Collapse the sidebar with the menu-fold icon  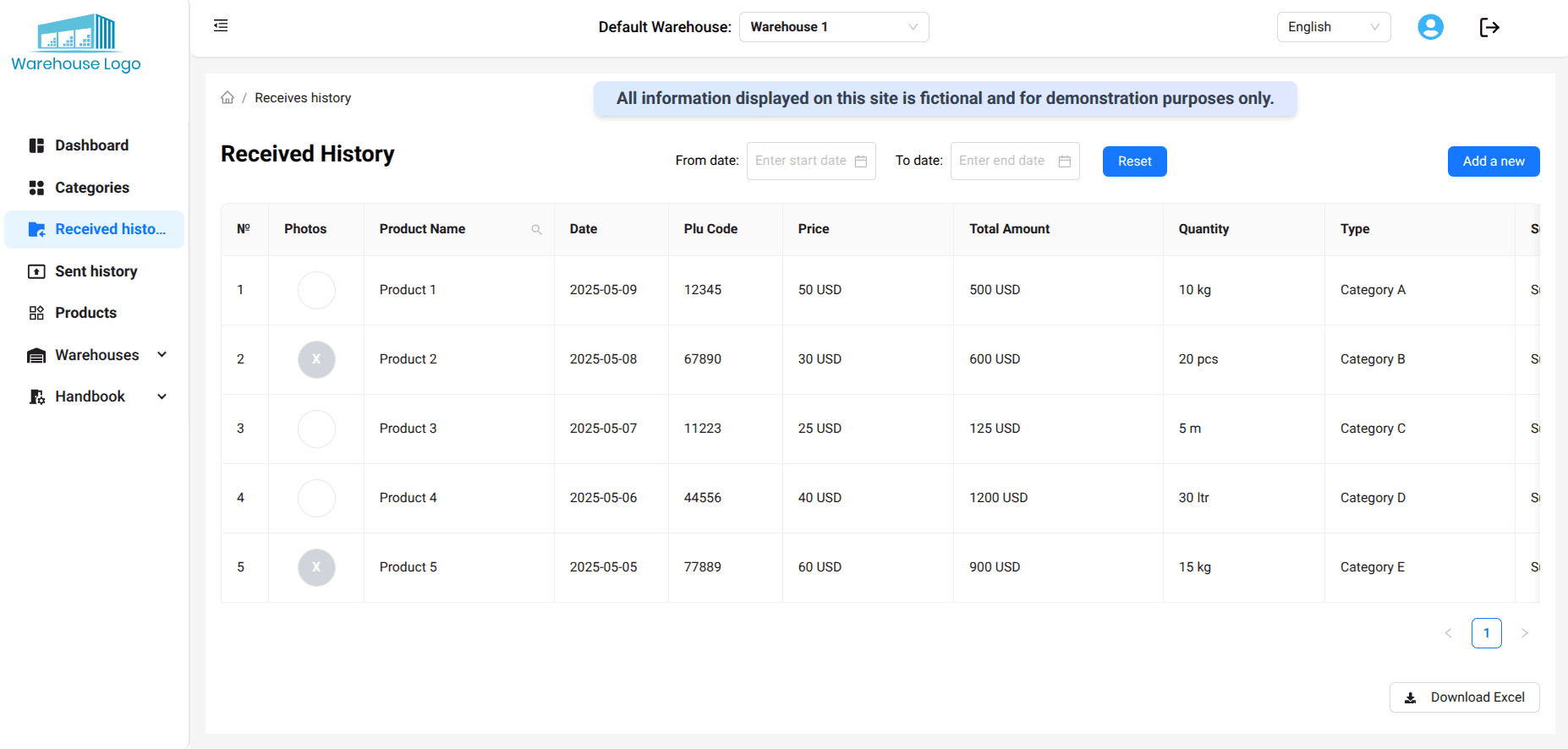221,26
